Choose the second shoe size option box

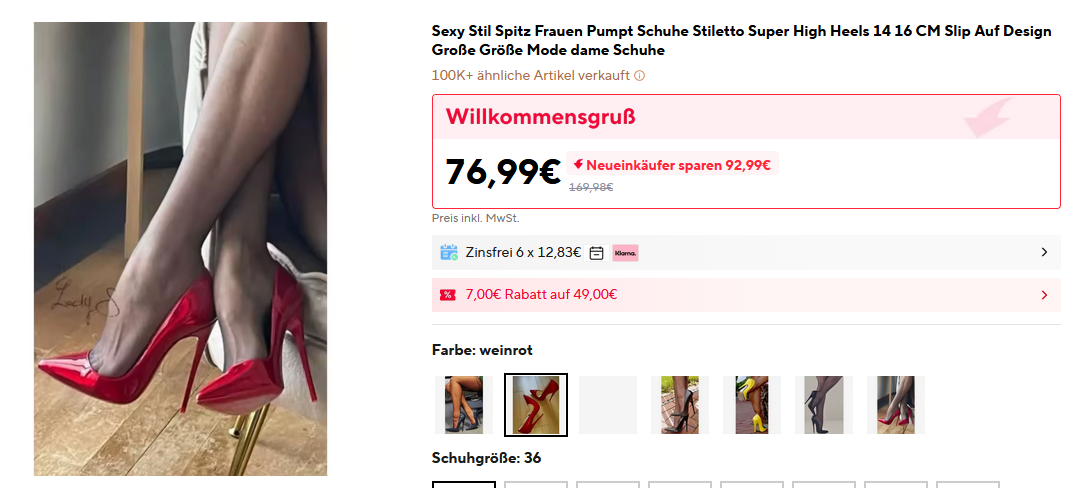pyautogui.click(x=536, y=485)
